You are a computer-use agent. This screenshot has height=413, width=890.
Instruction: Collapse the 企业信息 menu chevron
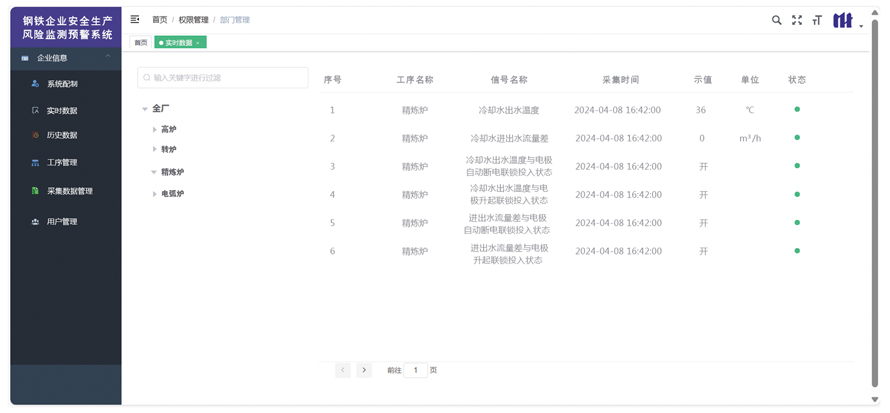pyautogui.click(x=108, y=56)
